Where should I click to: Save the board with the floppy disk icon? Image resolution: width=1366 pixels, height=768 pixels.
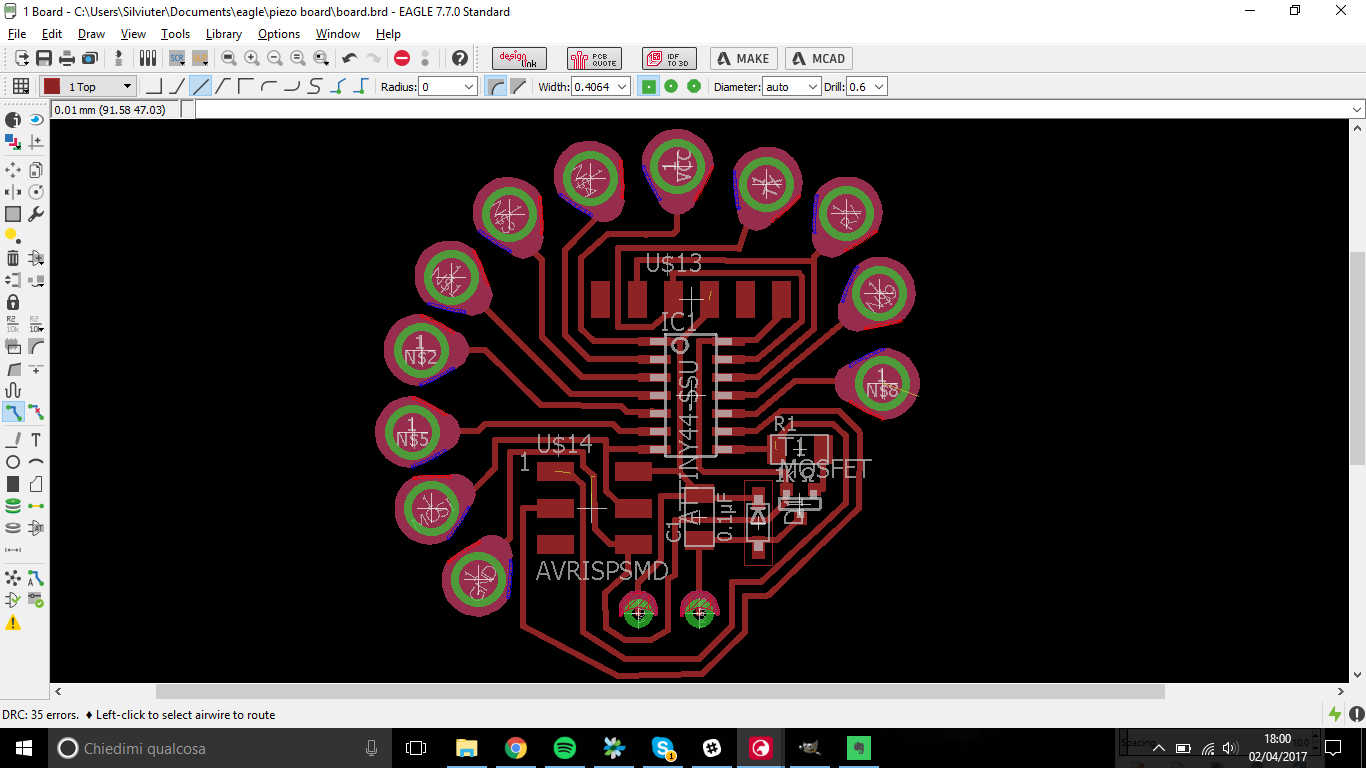44,59
